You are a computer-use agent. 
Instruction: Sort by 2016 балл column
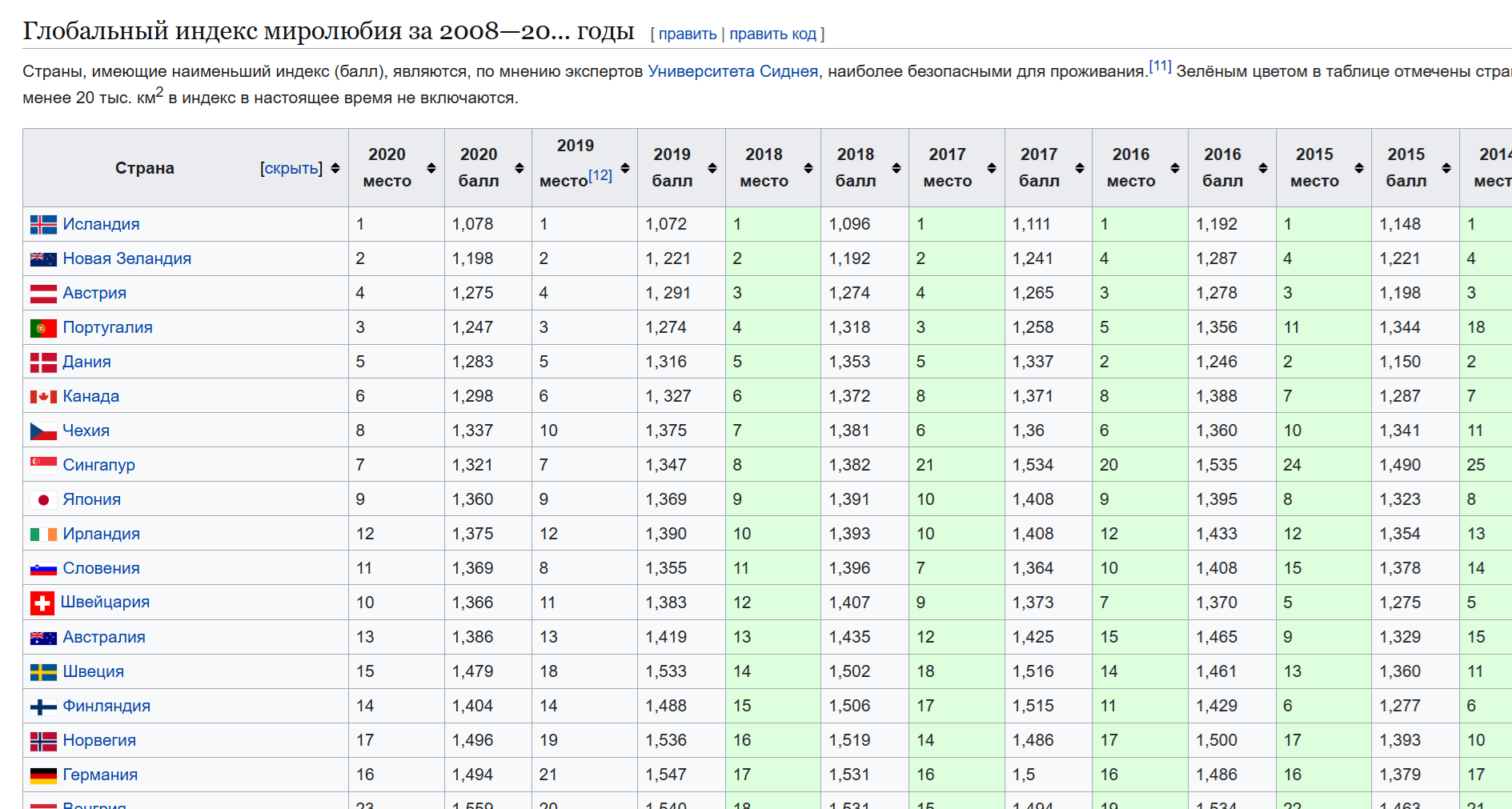tap(1263, 168)
